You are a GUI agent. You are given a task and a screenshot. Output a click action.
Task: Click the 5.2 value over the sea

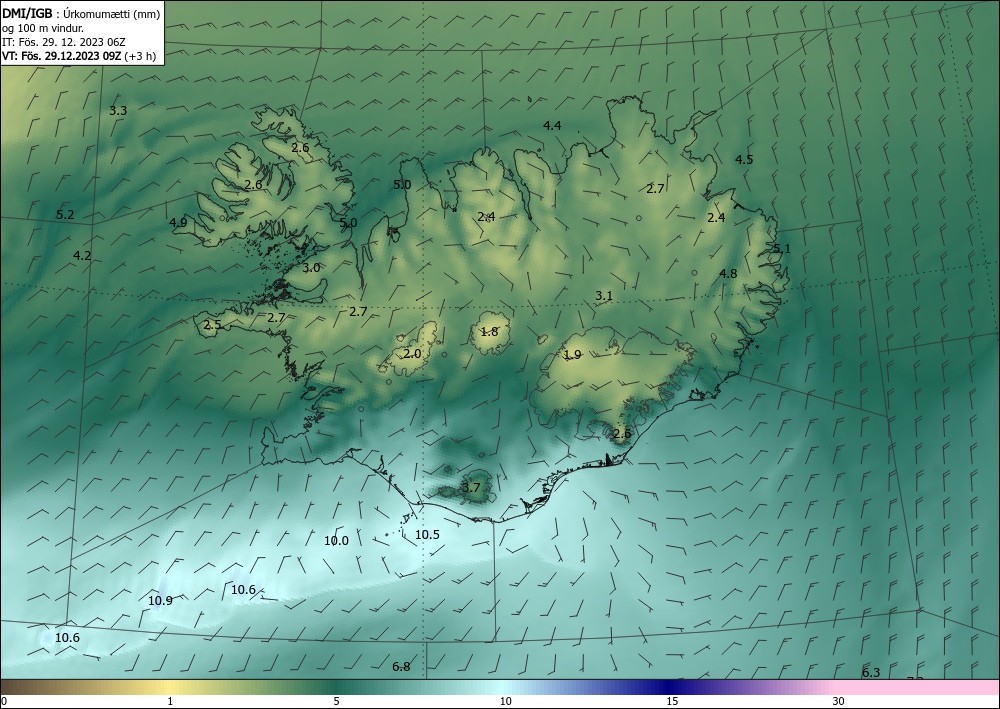pos(65,215)
